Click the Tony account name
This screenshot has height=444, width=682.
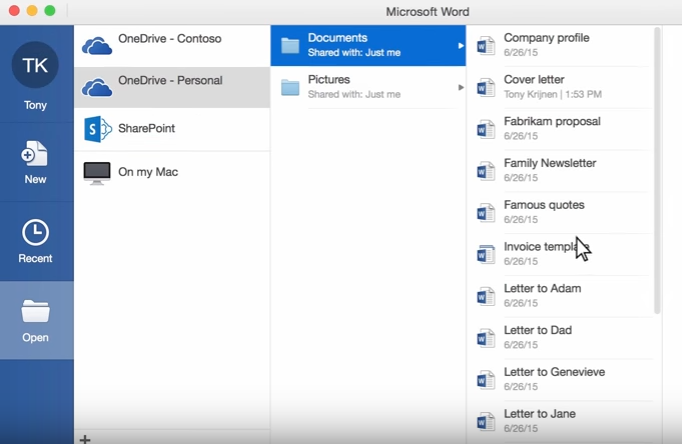click(x=35, y=105)
